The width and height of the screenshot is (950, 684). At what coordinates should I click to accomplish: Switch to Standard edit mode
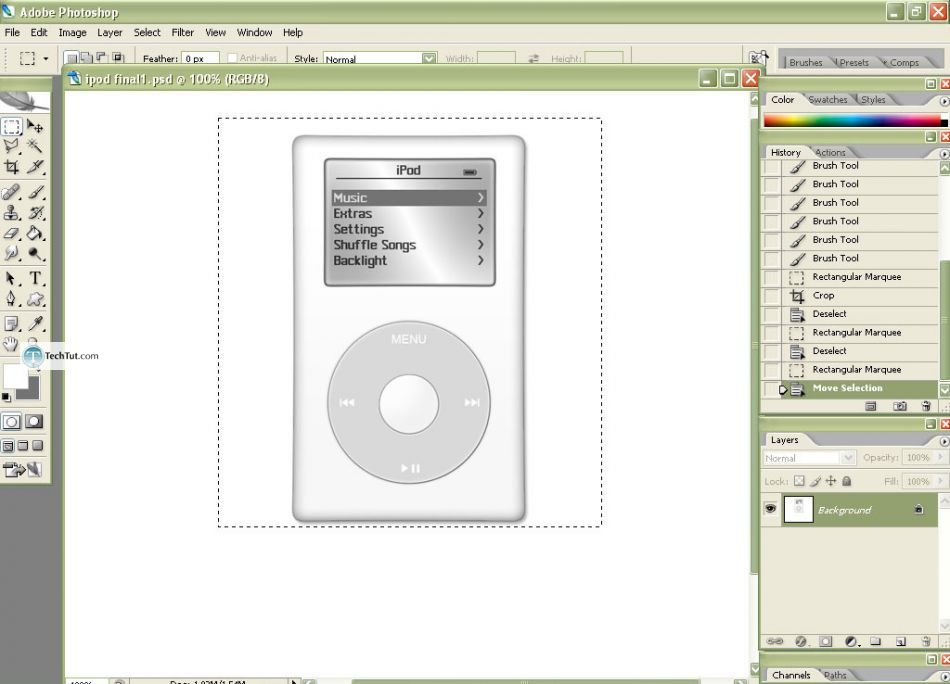[12, 422]
